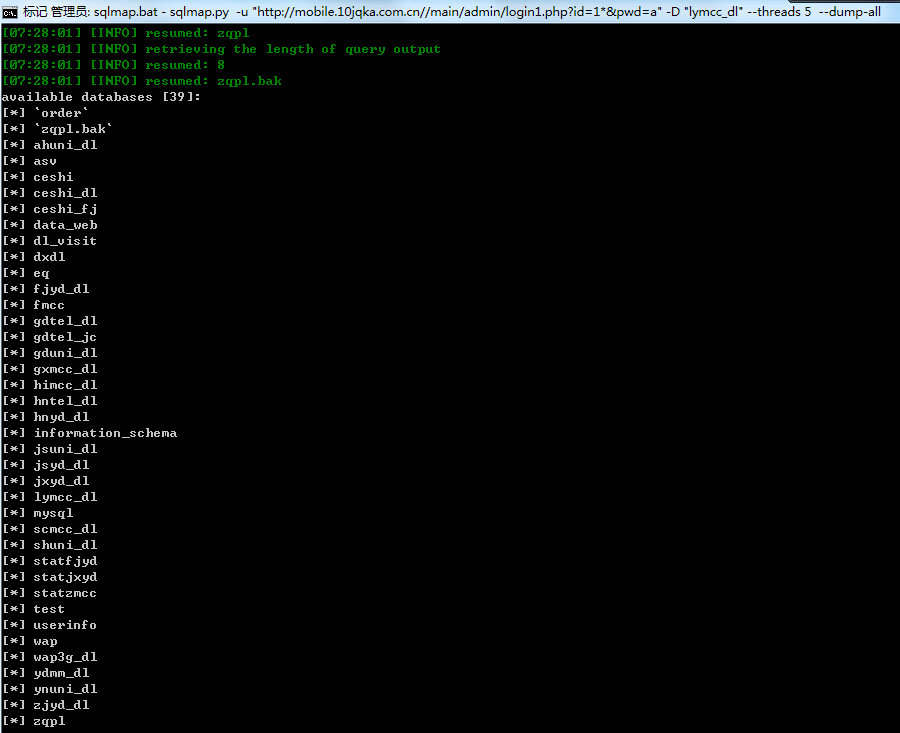
Task: Select the ydmm_dl database row
Action: coord(45,673)
